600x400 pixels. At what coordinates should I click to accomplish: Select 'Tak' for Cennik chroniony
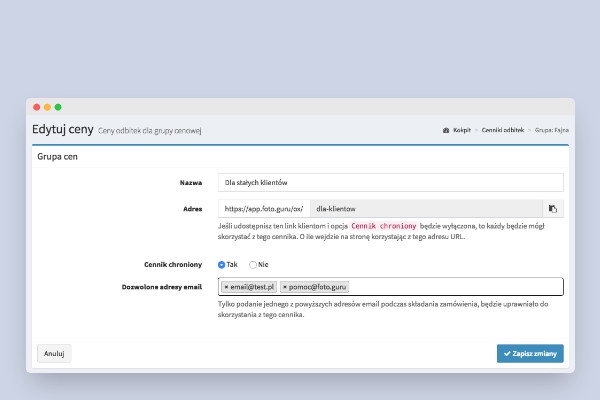coord(221,264)
